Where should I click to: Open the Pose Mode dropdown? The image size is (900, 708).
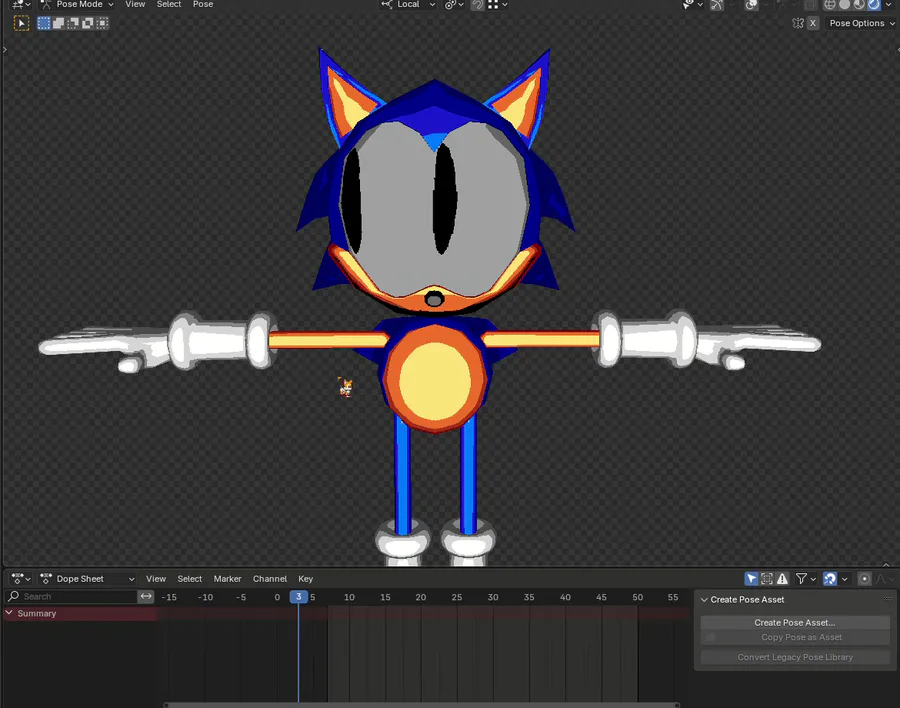coord(77,5)
